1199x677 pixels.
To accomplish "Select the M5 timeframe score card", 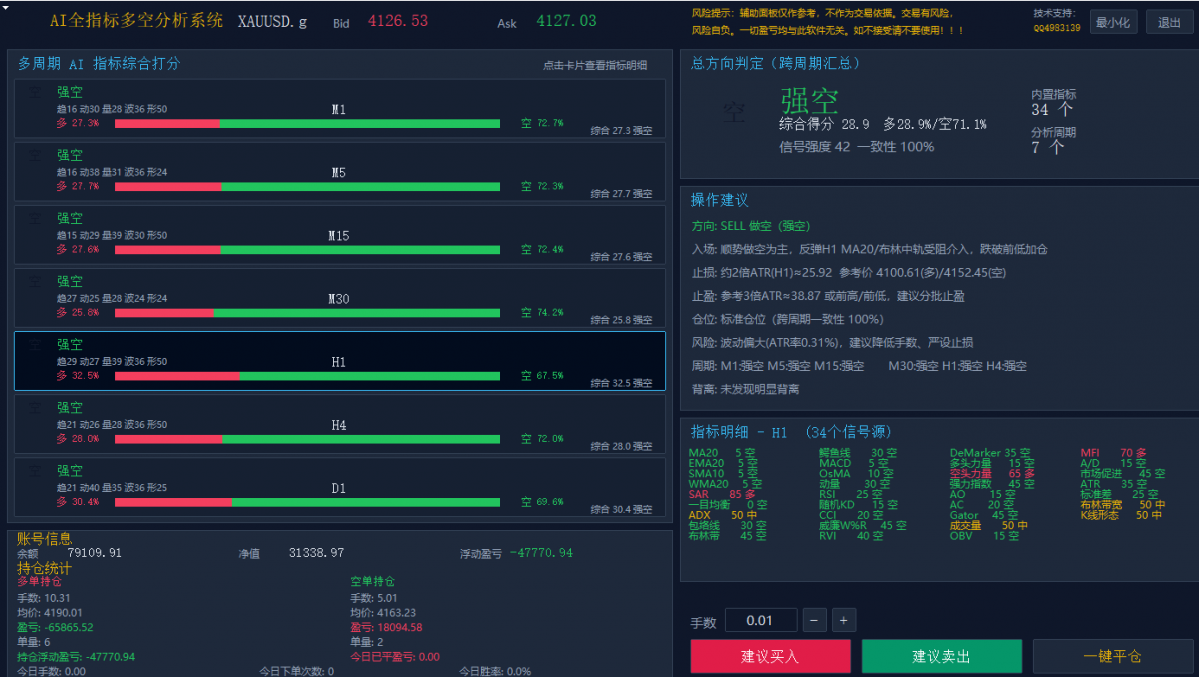I will [340, 172].
